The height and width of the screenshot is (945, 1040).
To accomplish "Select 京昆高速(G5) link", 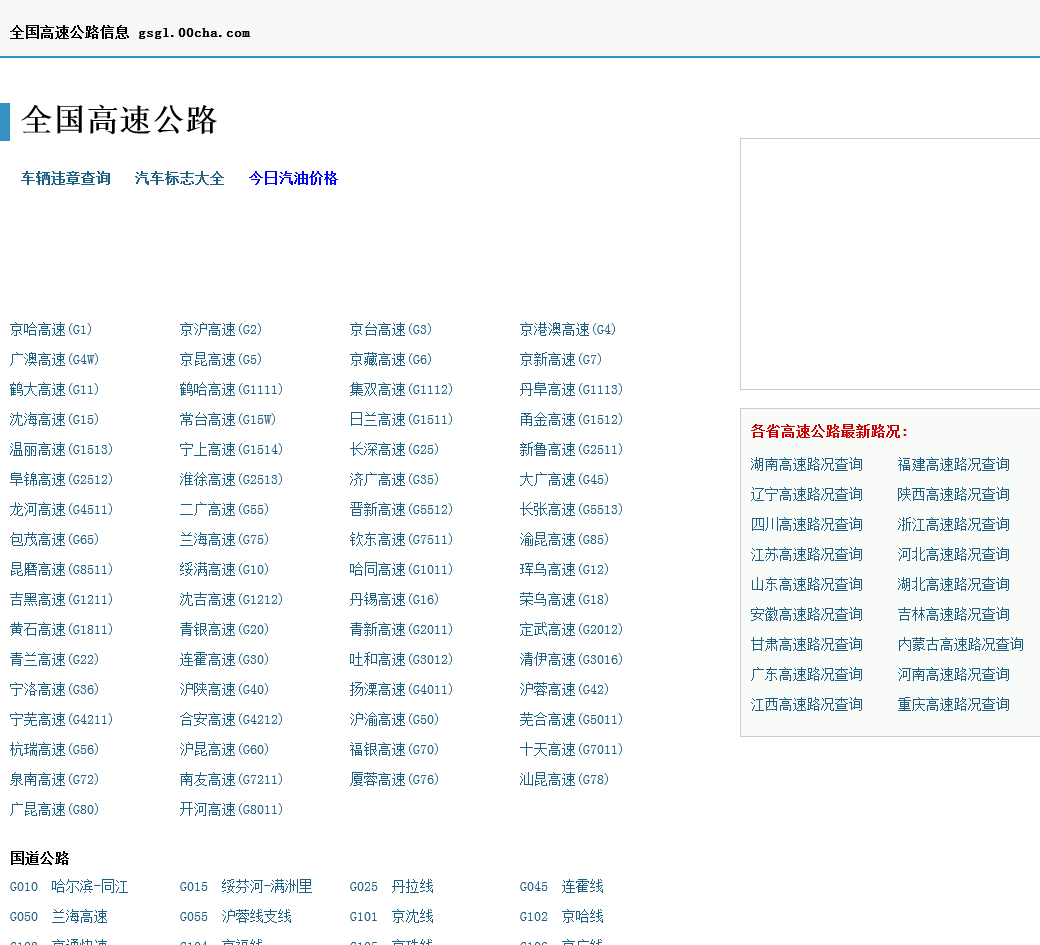I will [x=220, y=359].
